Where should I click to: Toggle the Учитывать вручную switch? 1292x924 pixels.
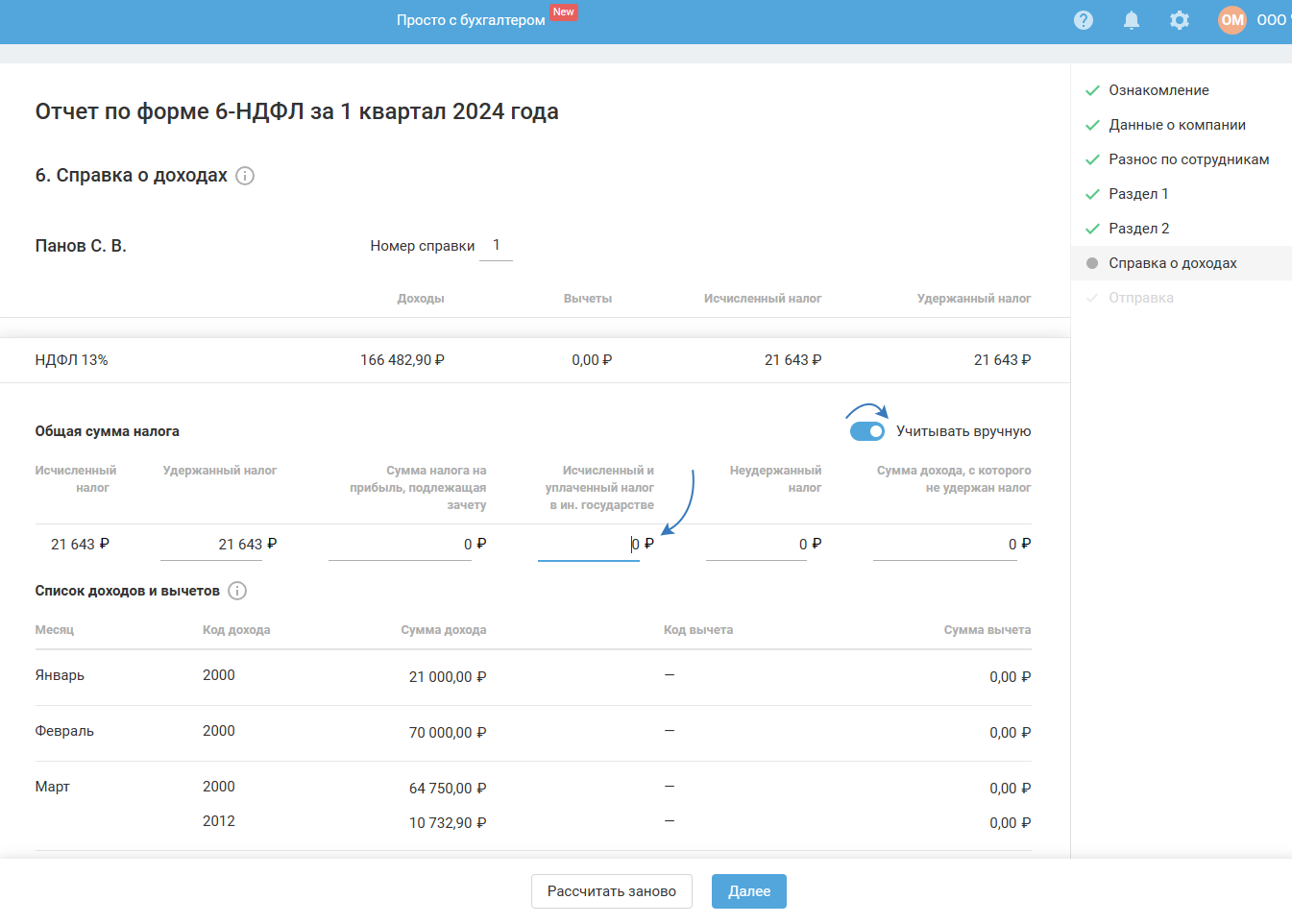866,431
